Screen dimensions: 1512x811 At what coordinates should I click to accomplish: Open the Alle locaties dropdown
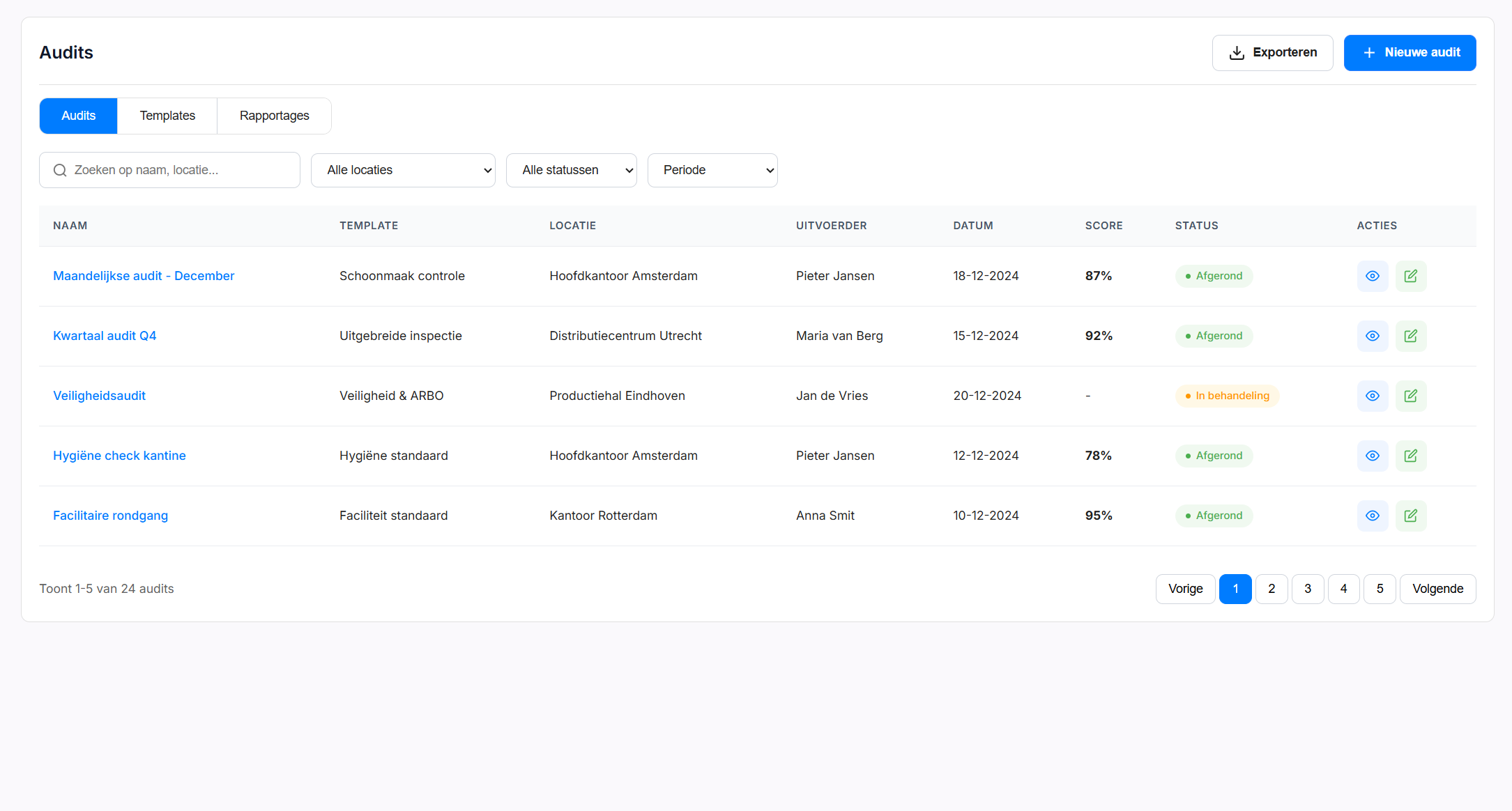403,169
